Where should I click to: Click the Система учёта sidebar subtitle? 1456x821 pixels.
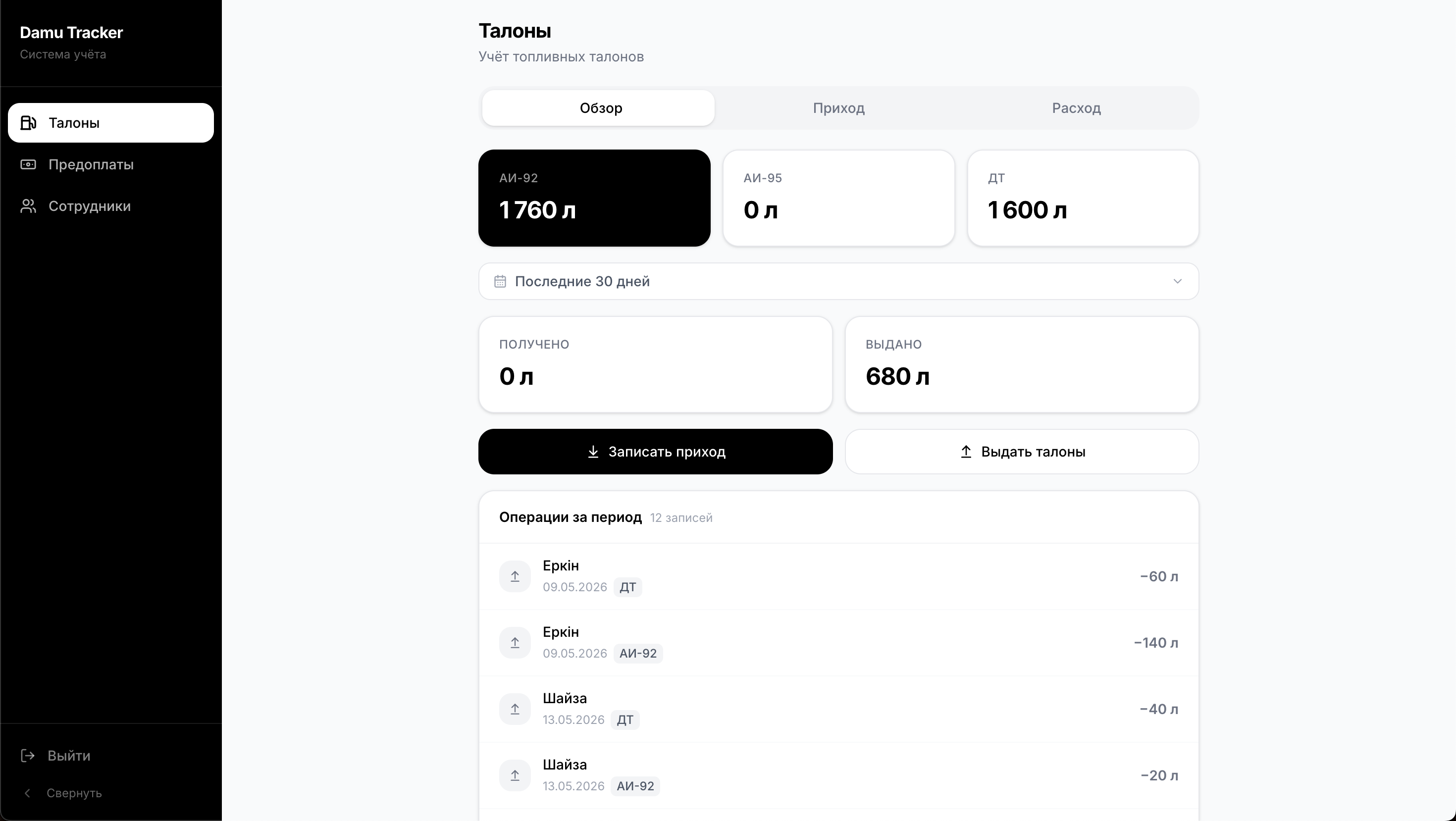click(63, 54)
